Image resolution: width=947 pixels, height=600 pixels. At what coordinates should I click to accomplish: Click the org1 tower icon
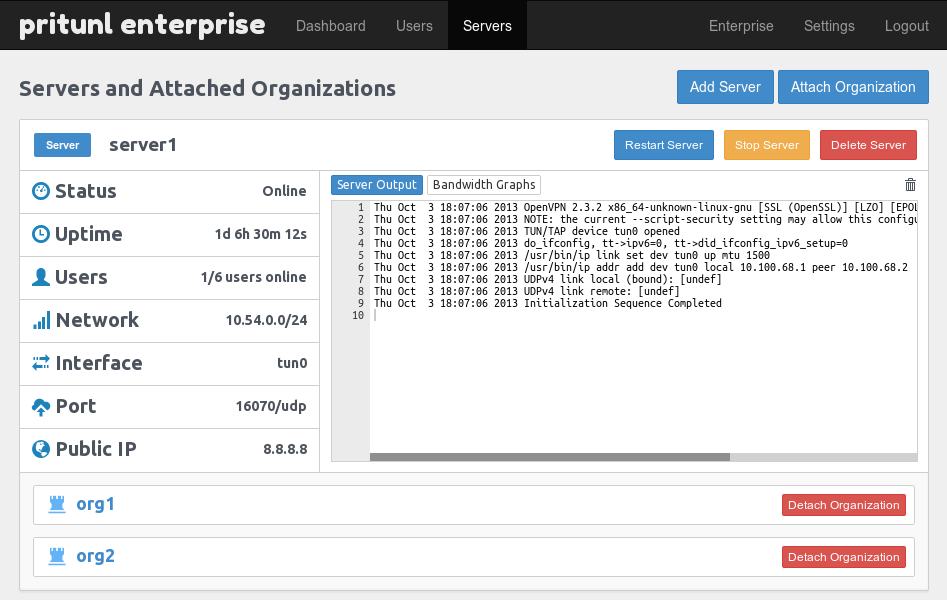[x=56, y=504]
